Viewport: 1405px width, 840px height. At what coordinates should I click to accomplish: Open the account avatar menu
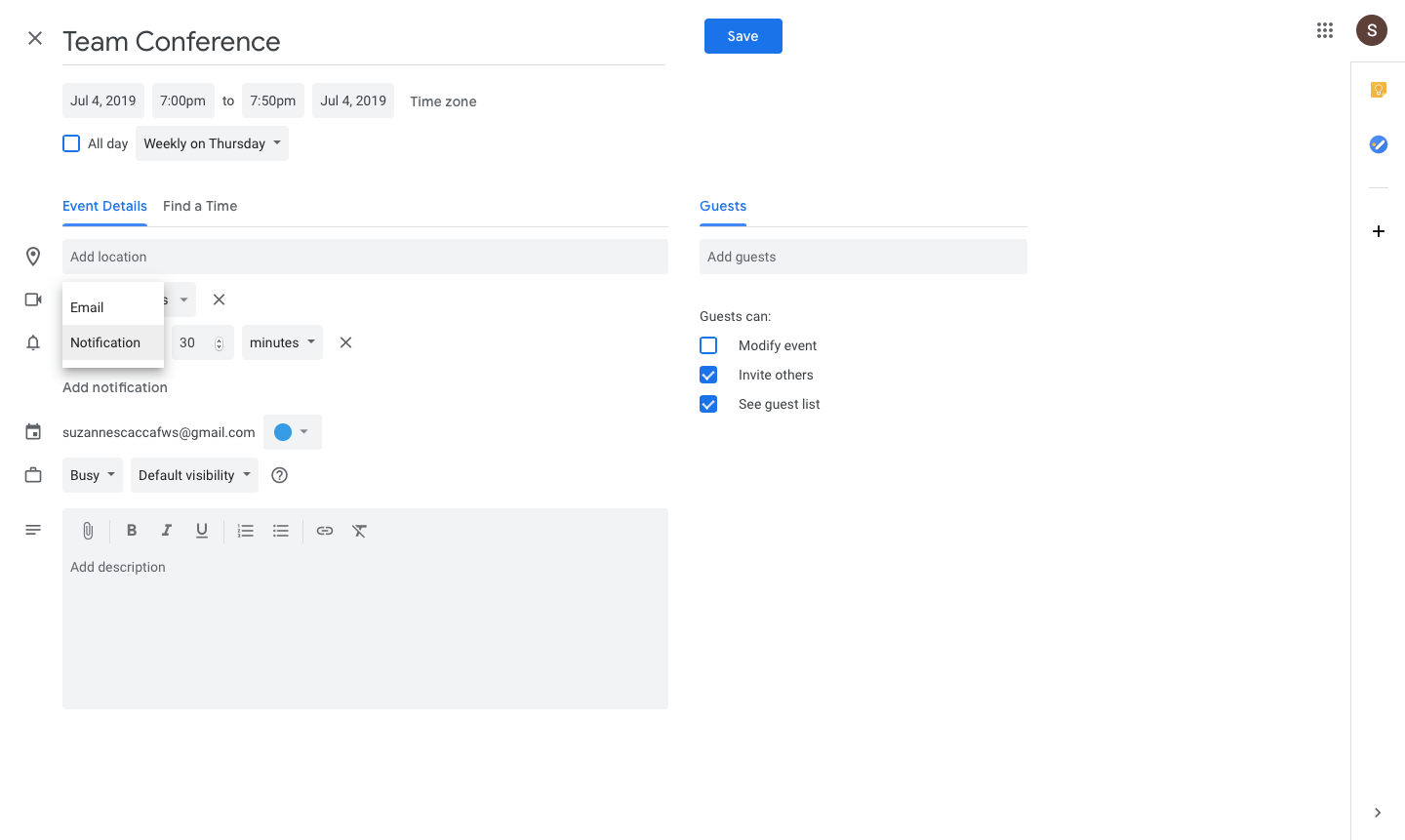(1372, 30)
